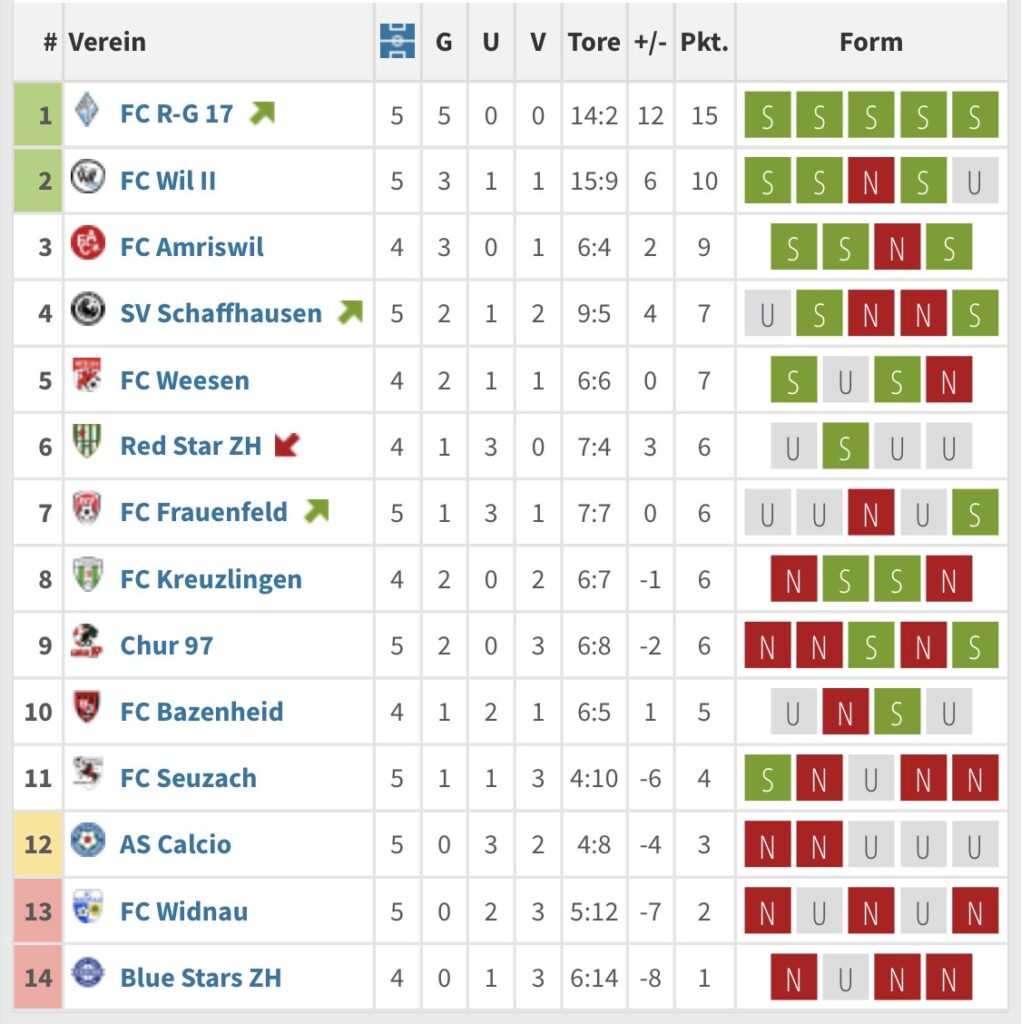Sort table by the Tore column header
This screenshot has width=1021, height=1024.
click(x=594, y=42)
